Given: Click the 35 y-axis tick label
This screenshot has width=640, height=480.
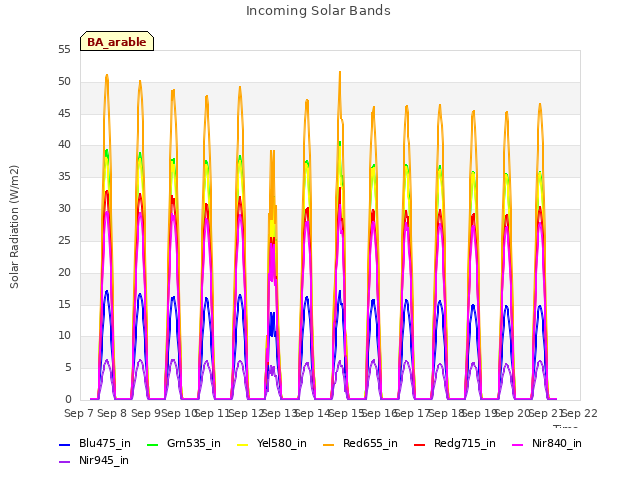Looking at the screenshot, I should (x=64, y=176).
